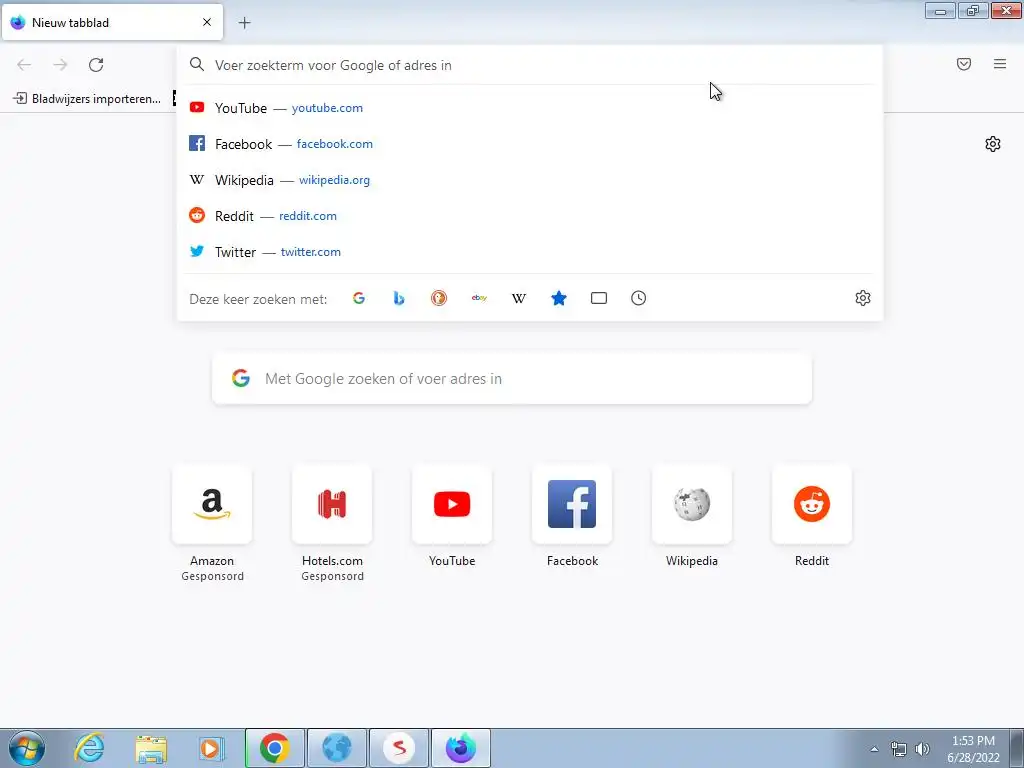
Task: Click the Met Google zoeken search box
Action: pos(512,379)
